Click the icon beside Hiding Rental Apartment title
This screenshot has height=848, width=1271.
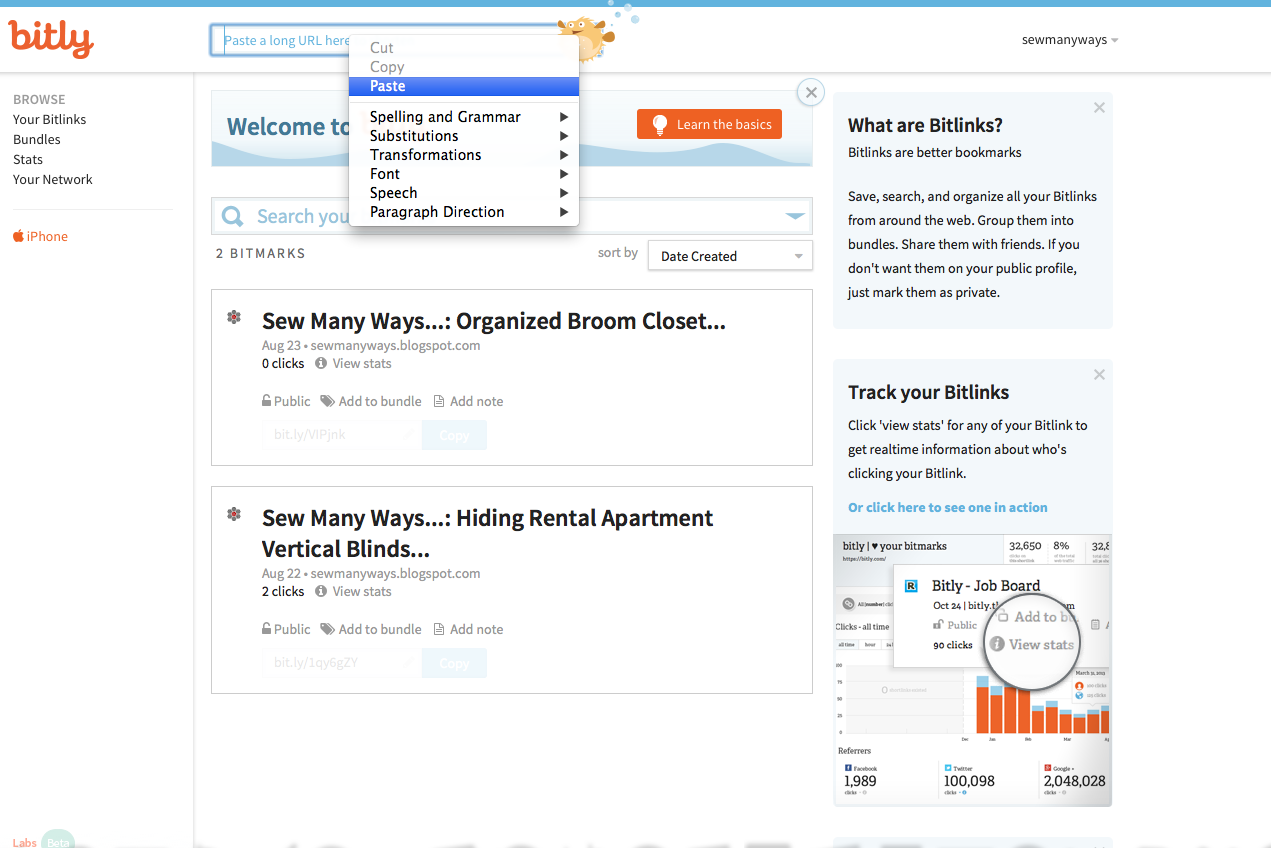coord(233,514)
